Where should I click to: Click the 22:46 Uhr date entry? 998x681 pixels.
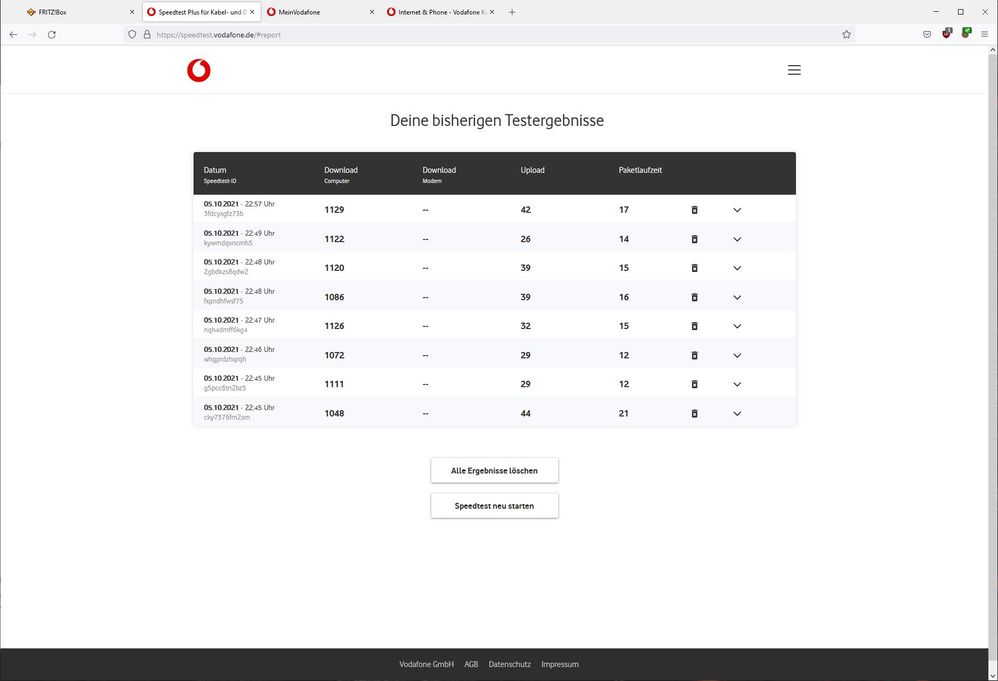tap(239, 349)
